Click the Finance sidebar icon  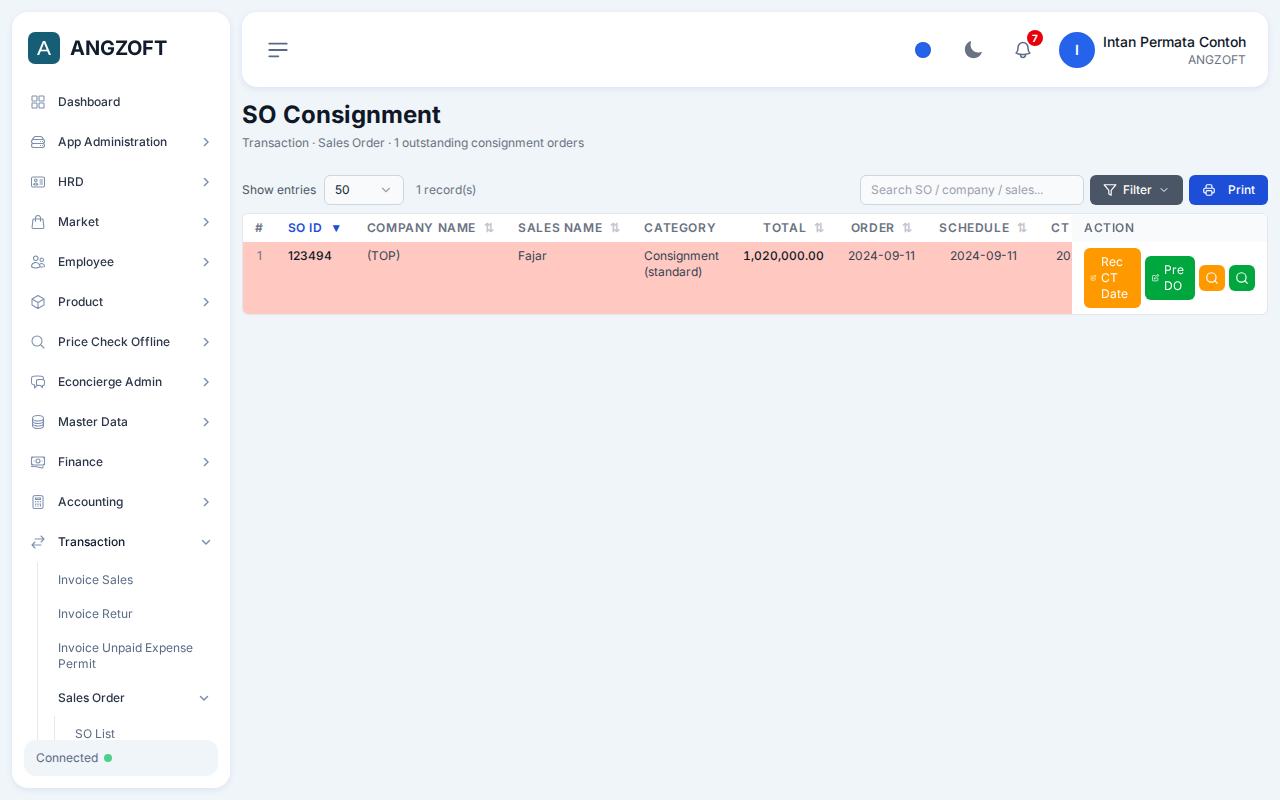coord(38,462)
